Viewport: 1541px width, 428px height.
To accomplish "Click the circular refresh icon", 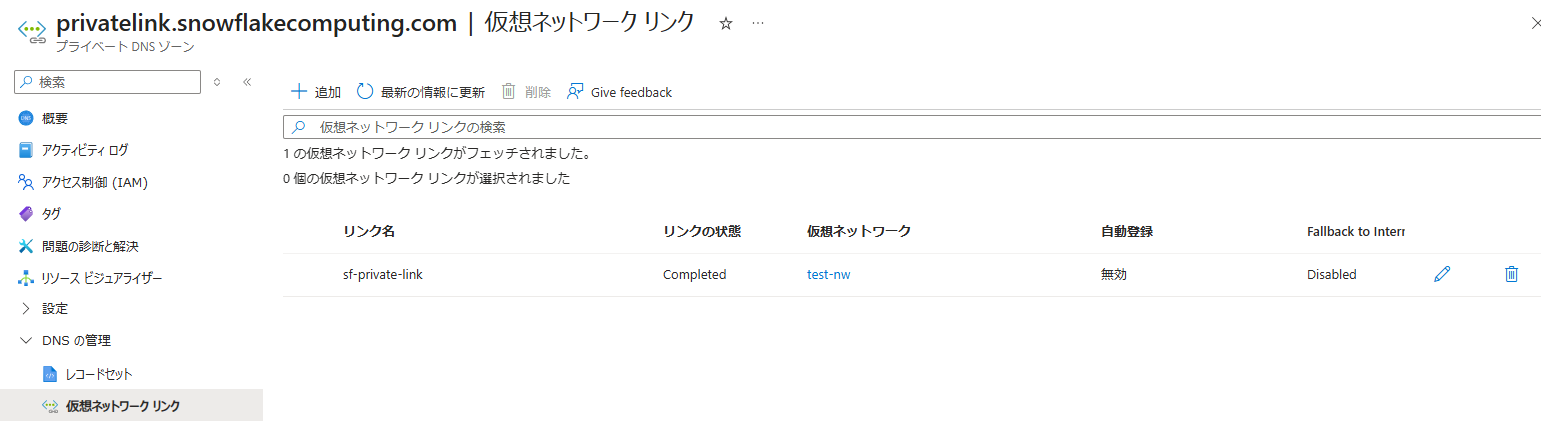I will pyautogui.click(x=365, y=92).
